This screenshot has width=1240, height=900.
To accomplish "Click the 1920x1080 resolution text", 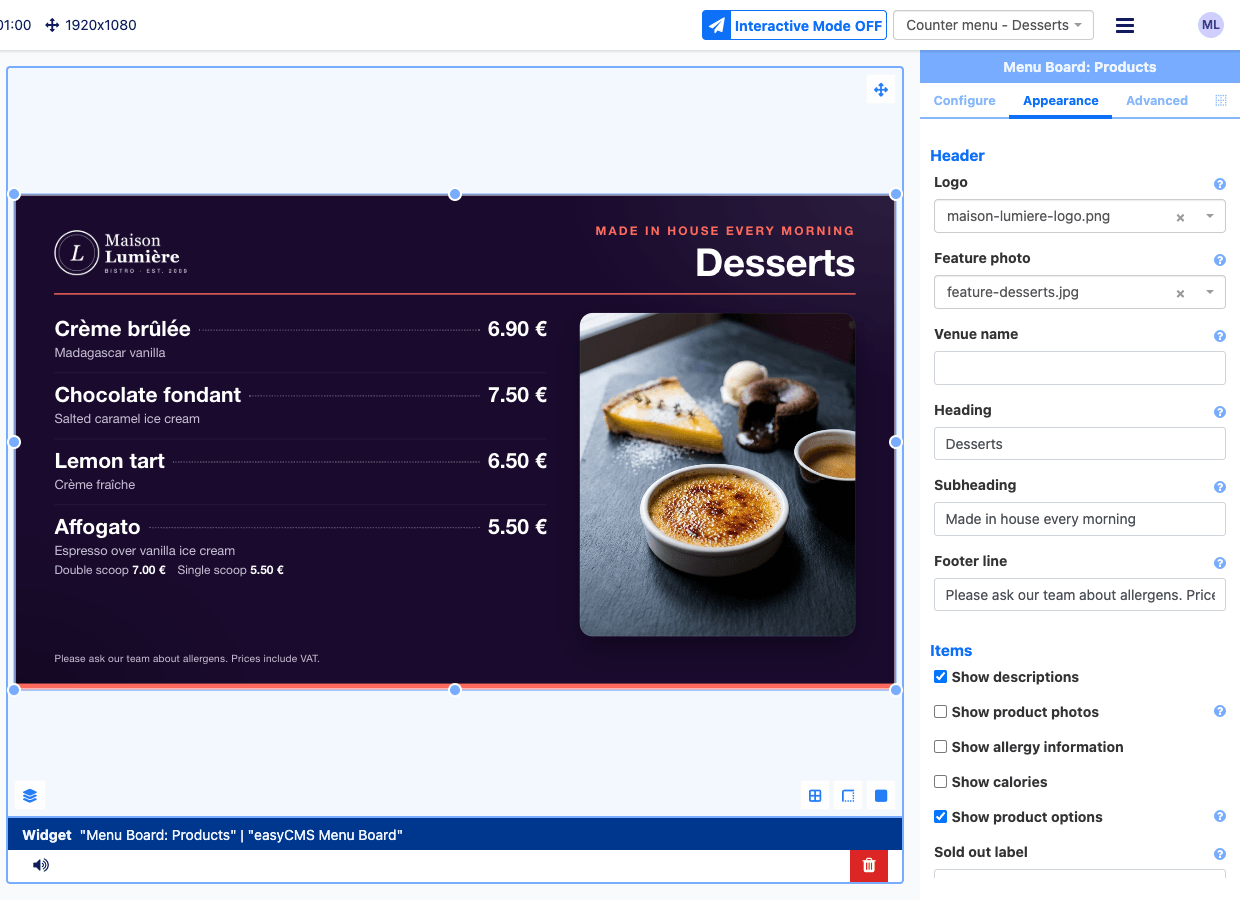I will coord(101,25).
